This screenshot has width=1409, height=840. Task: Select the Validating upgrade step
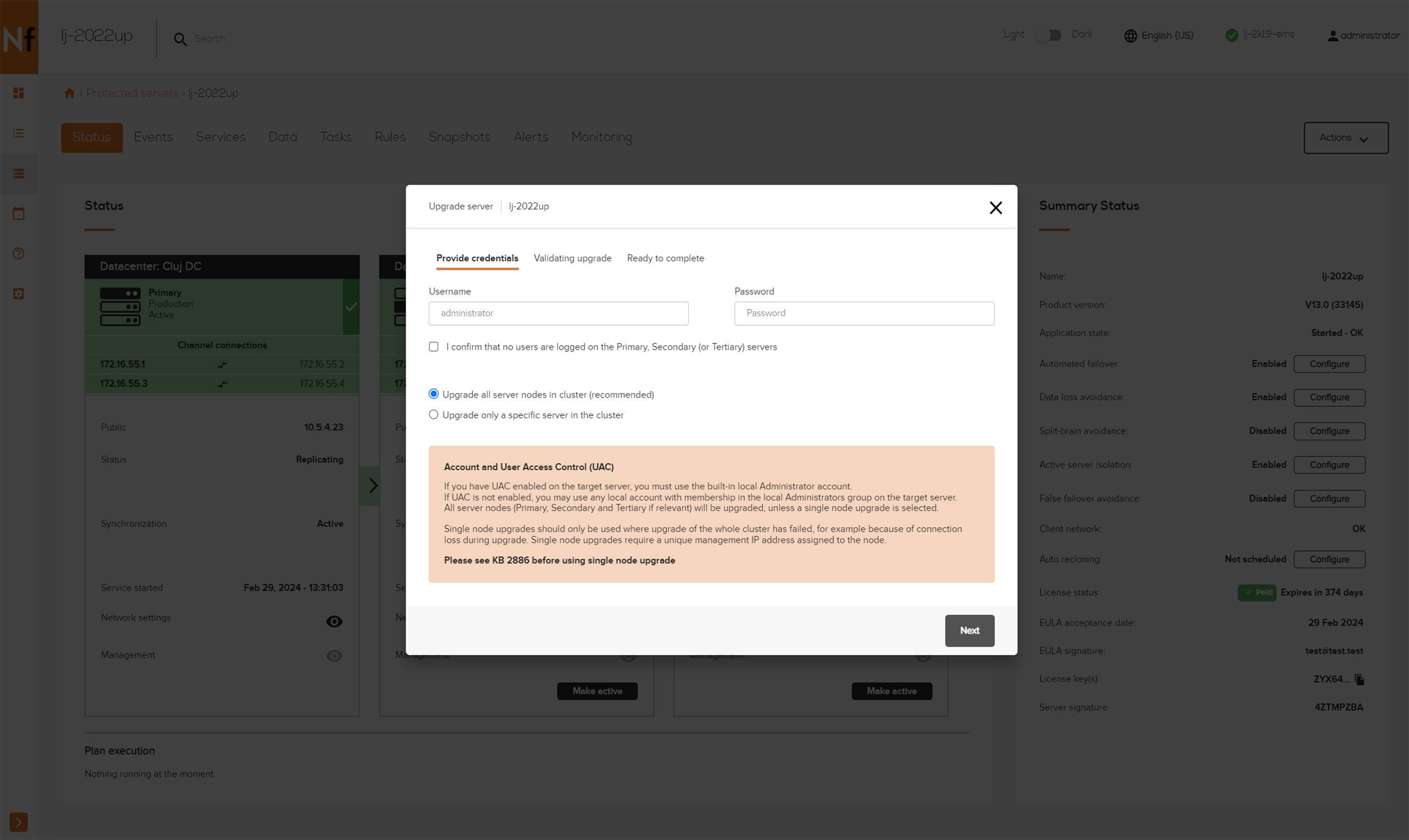coord(572,259)
